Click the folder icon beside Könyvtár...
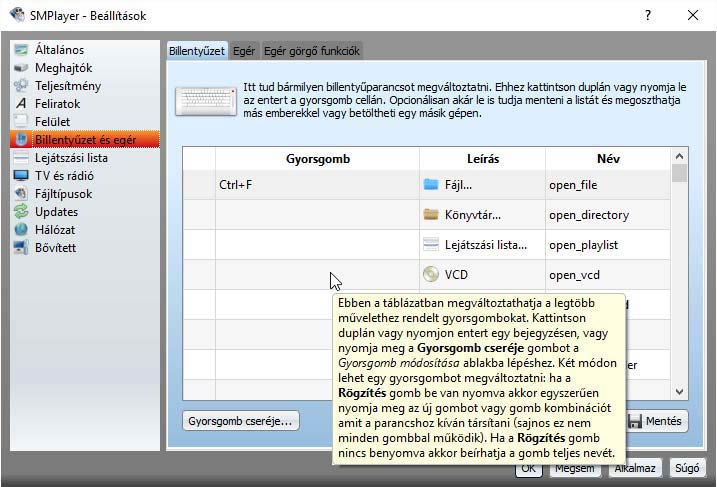 click(431, 214)
